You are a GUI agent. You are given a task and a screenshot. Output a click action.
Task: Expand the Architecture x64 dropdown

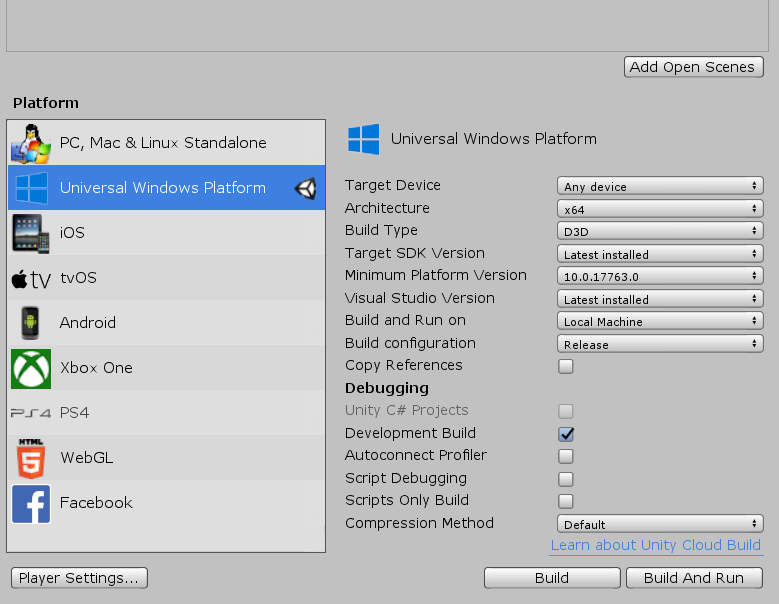coord(660,209)
